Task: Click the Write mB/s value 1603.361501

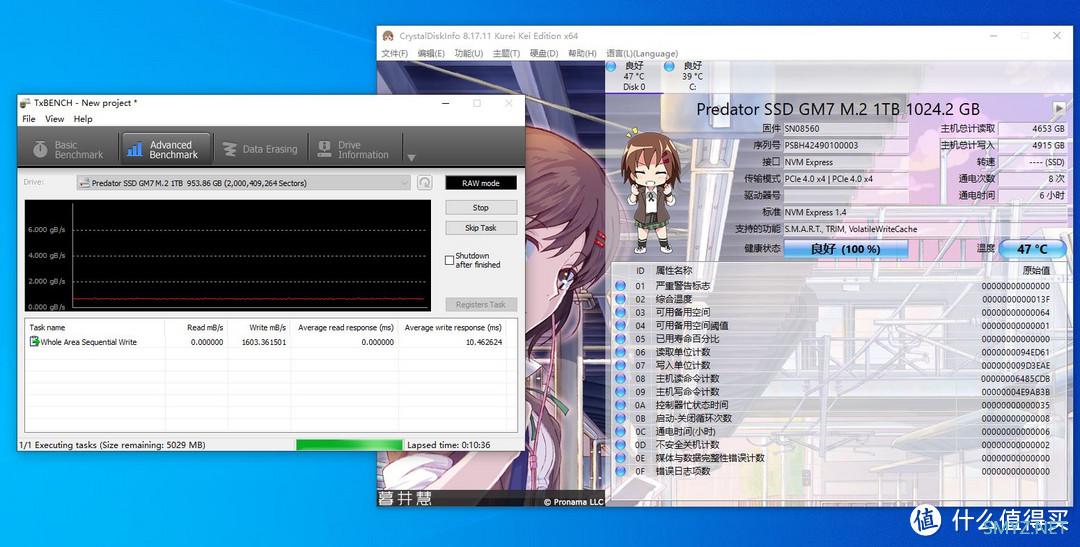Action: coord(264,342)
